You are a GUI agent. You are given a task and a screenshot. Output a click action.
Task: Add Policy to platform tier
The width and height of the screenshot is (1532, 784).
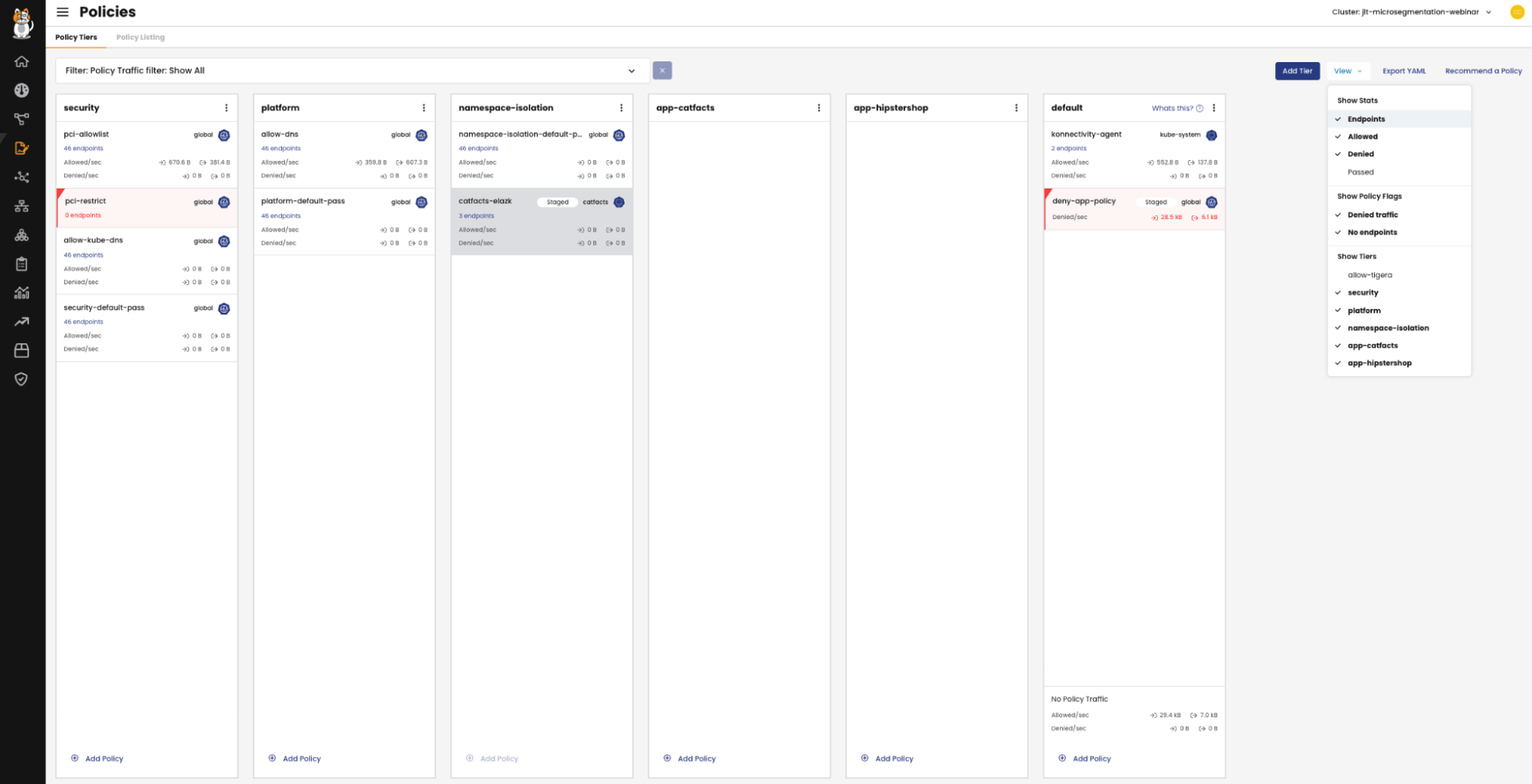click(295, 759)
